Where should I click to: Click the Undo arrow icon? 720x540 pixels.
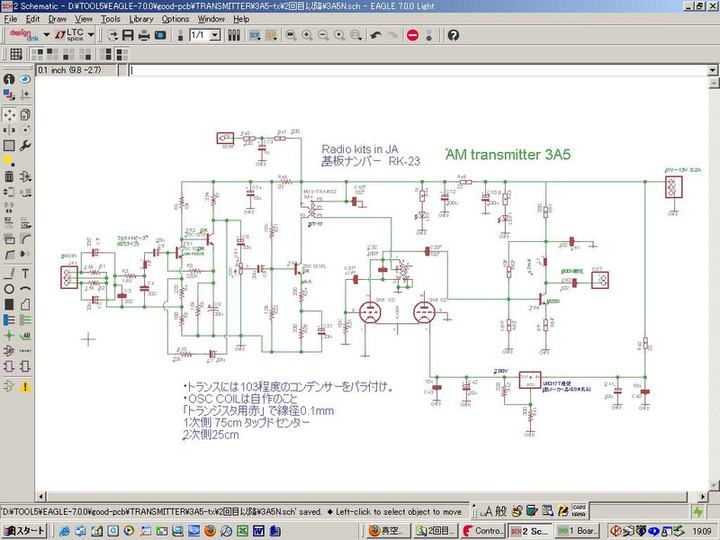tap(375, 35)
